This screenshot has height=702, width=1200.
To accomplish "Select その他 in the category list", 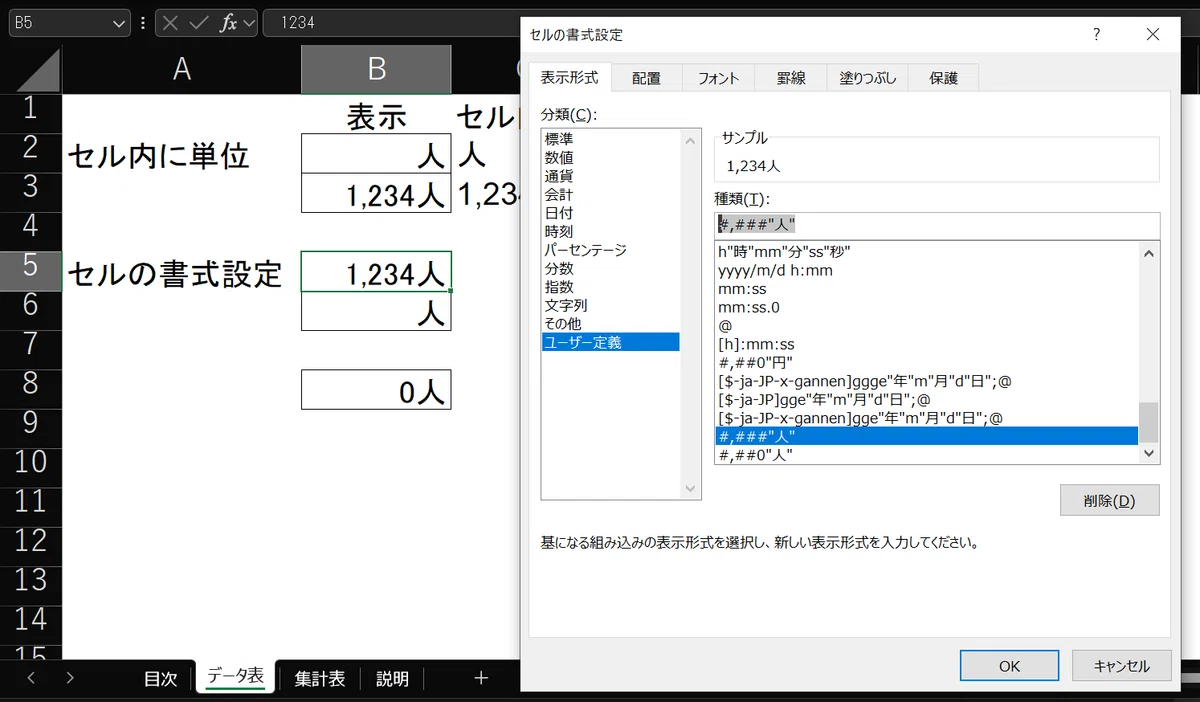I will [x=610, y=324].
